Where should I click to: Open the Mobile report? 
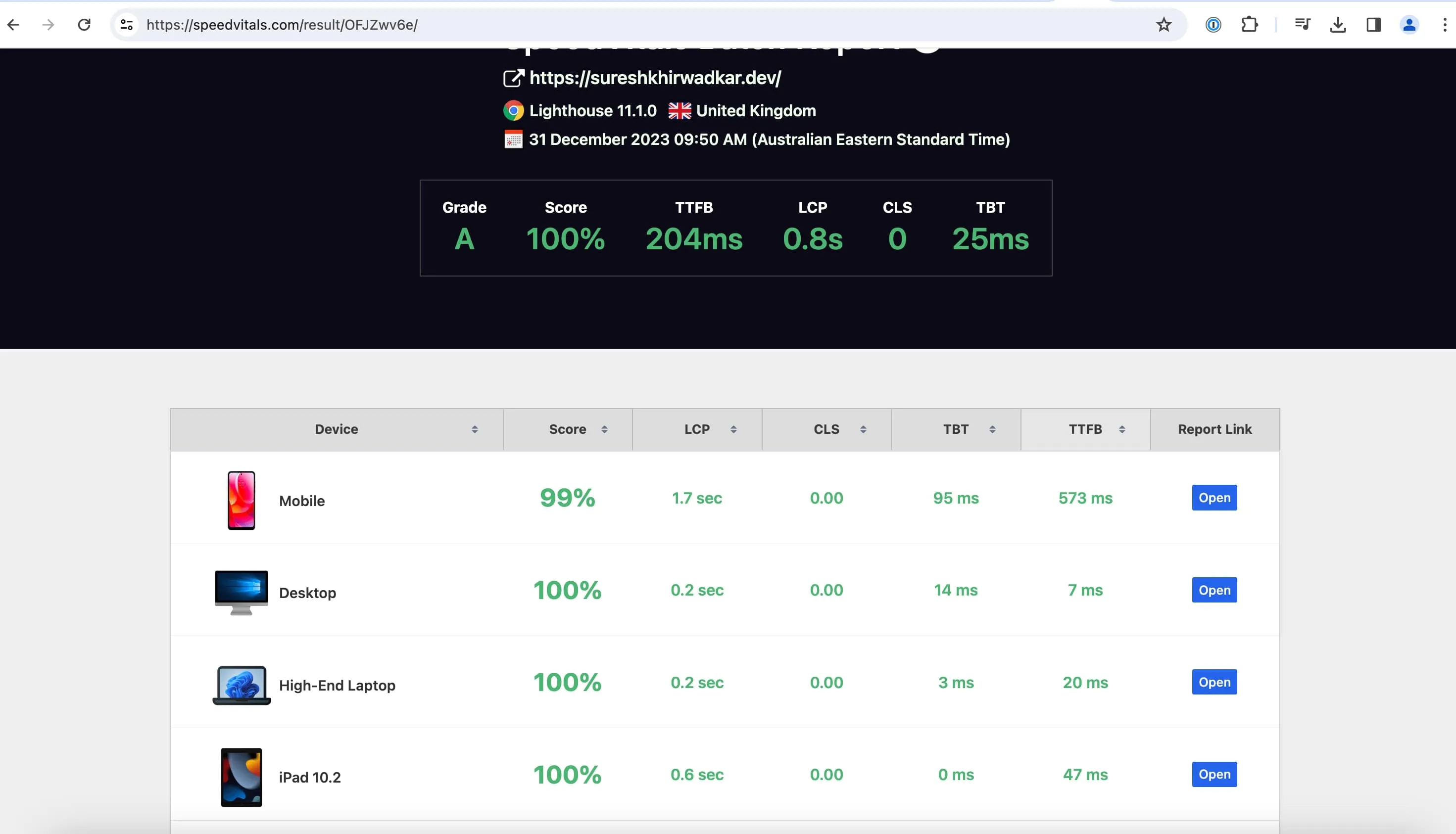pyautogui.click(x=1214, y=498)
